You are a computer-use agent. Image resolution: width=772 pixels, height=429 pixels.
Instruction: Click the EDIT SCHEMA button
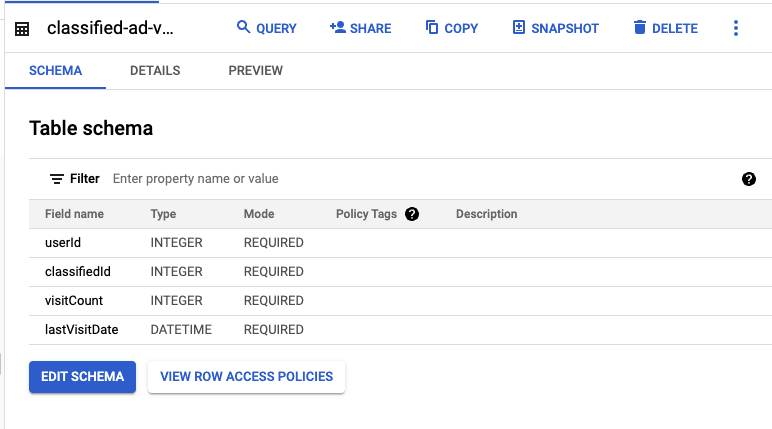coord(82,377)
